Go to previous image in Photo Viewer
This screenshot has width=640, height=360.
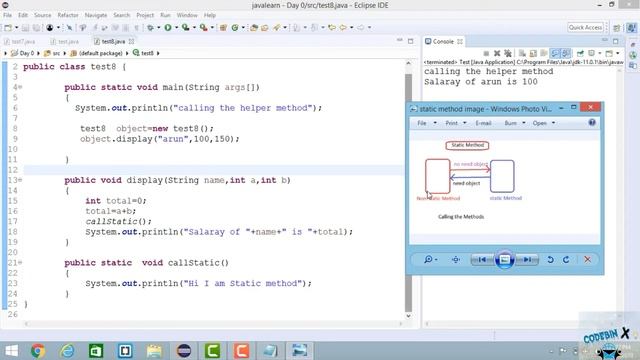tap(482, 260)
